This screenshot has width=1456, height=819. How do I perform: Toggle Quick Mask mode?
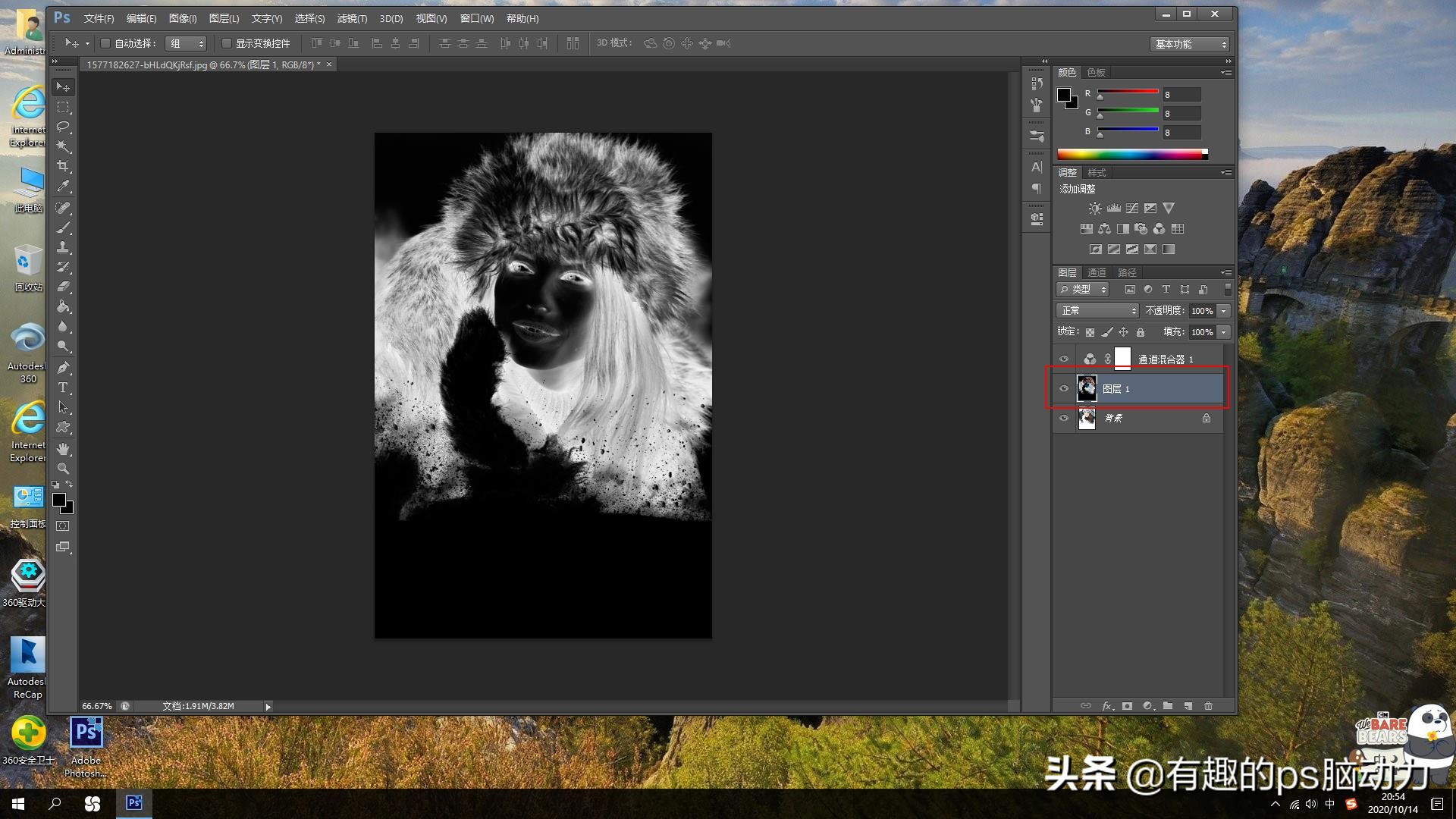[63, 526]
